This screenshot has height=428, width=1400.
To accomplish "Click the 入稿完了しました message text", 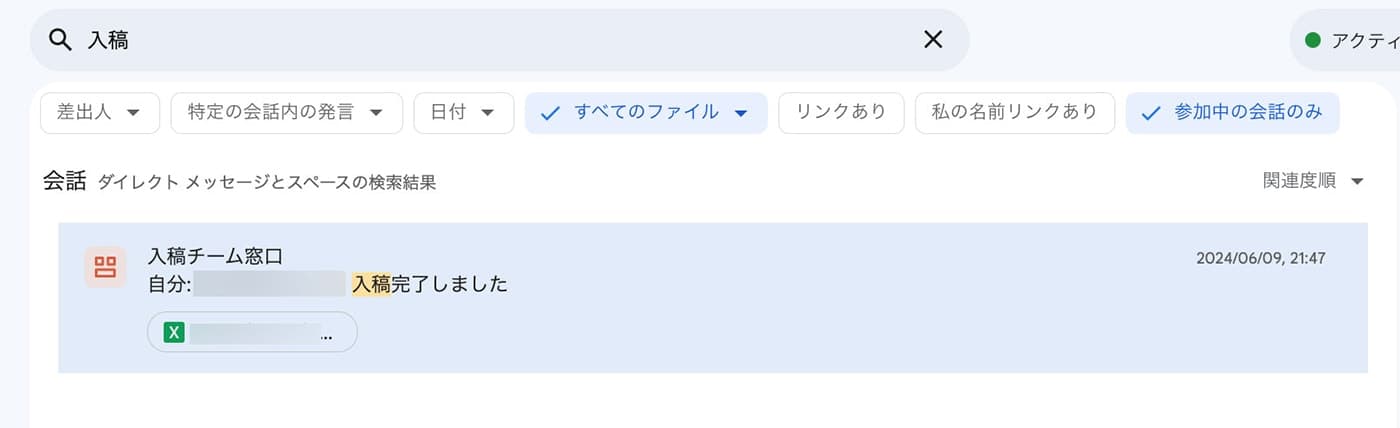I will tap(430, 285).
